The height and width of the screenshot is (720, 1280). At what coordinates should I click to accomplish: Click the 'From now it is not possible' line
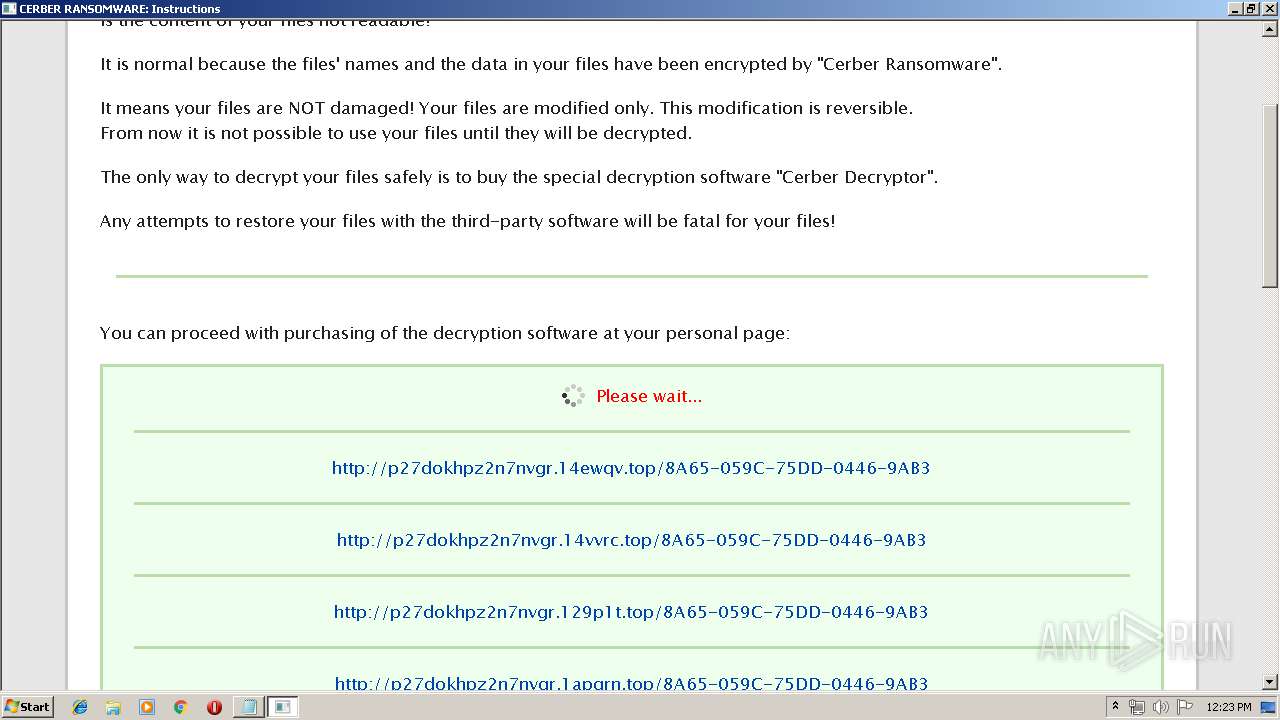coord(396,133)
